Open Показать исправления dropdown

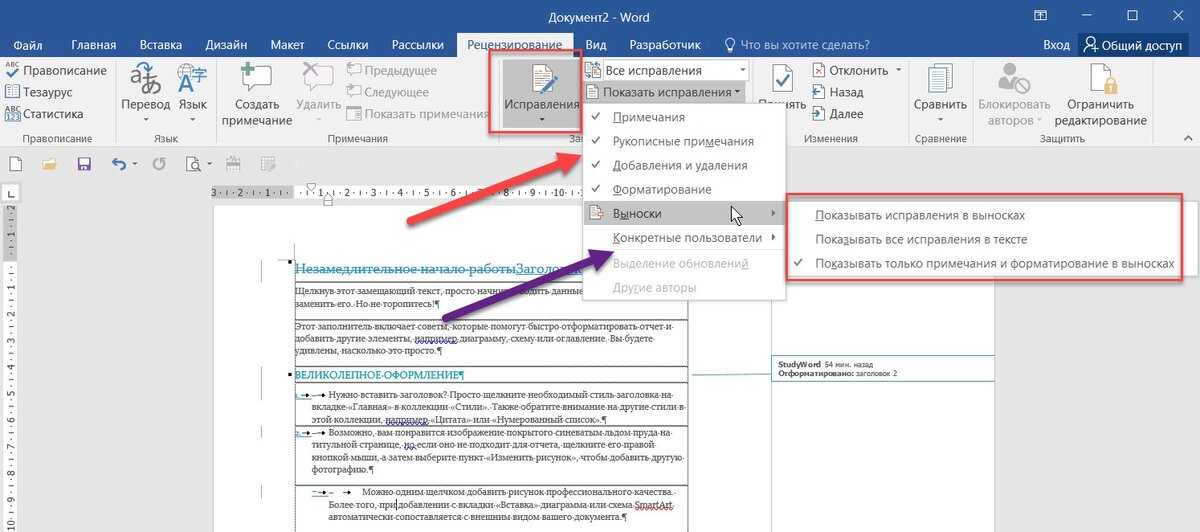coord(665,92)
